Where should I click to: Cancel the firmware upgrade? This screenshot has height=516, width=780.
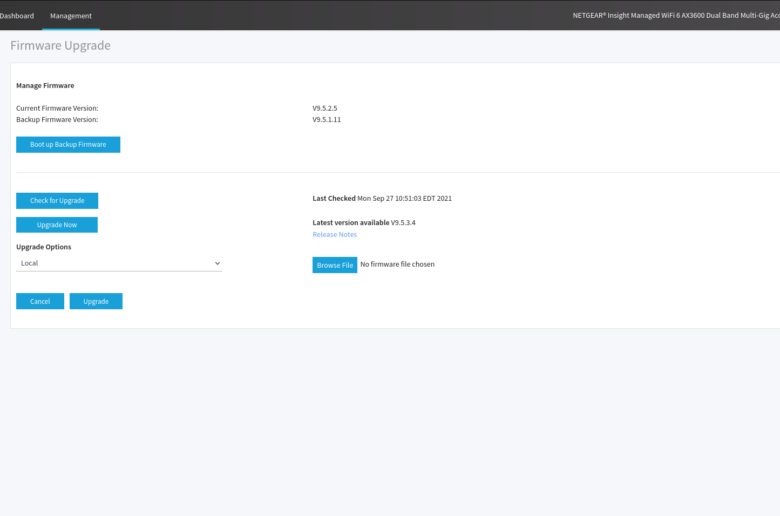click(40, 302)
